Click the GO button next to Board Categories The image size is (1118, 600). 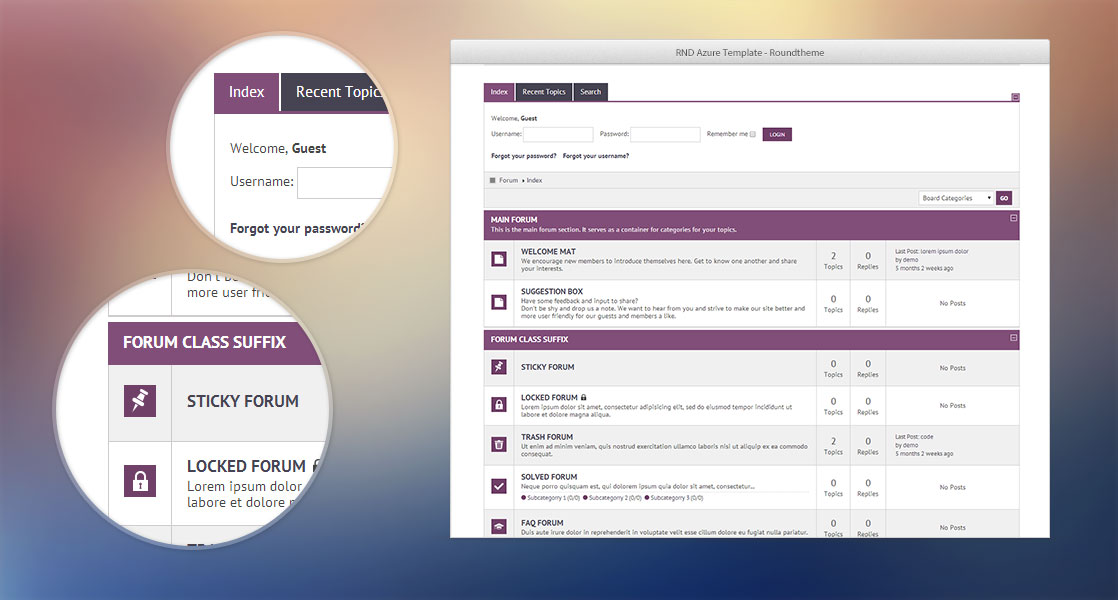(1004, 198)
